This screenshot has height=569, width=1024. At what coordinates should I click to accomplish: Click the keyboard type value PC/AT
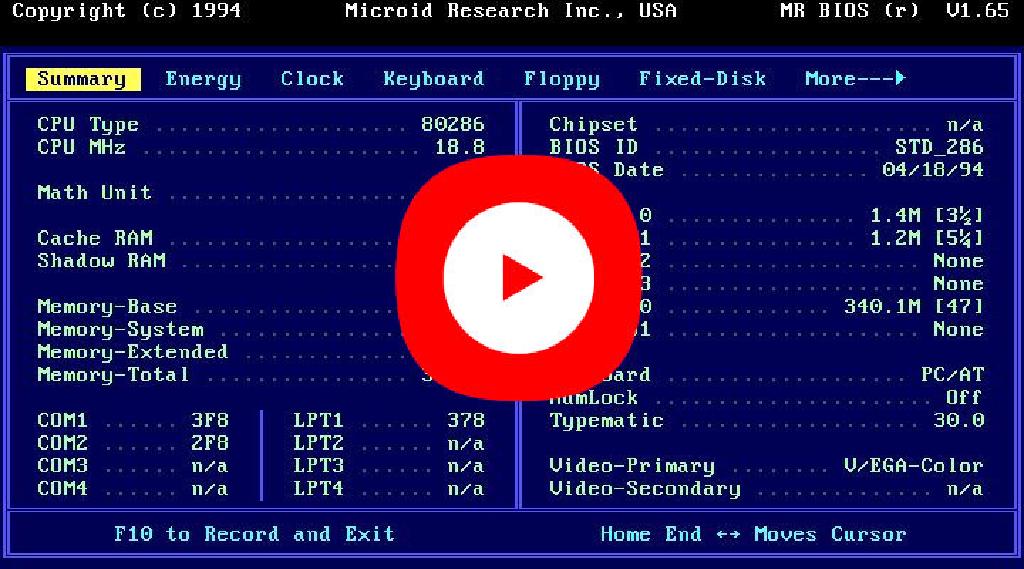coord(952,375)
